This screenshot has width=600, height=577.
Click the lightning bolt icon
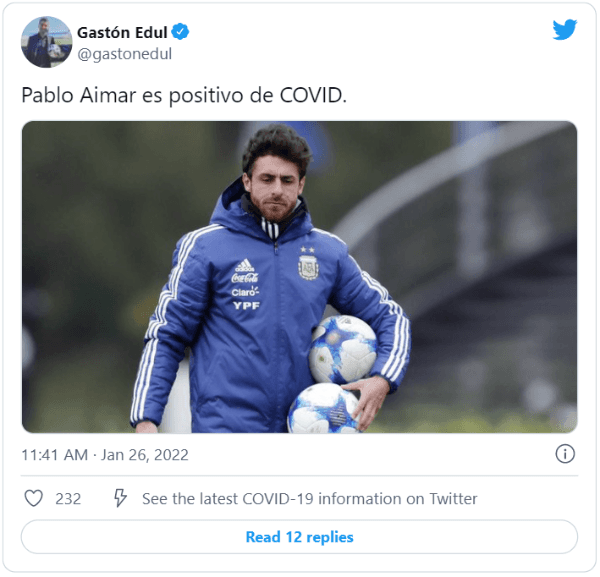[120, 498]
